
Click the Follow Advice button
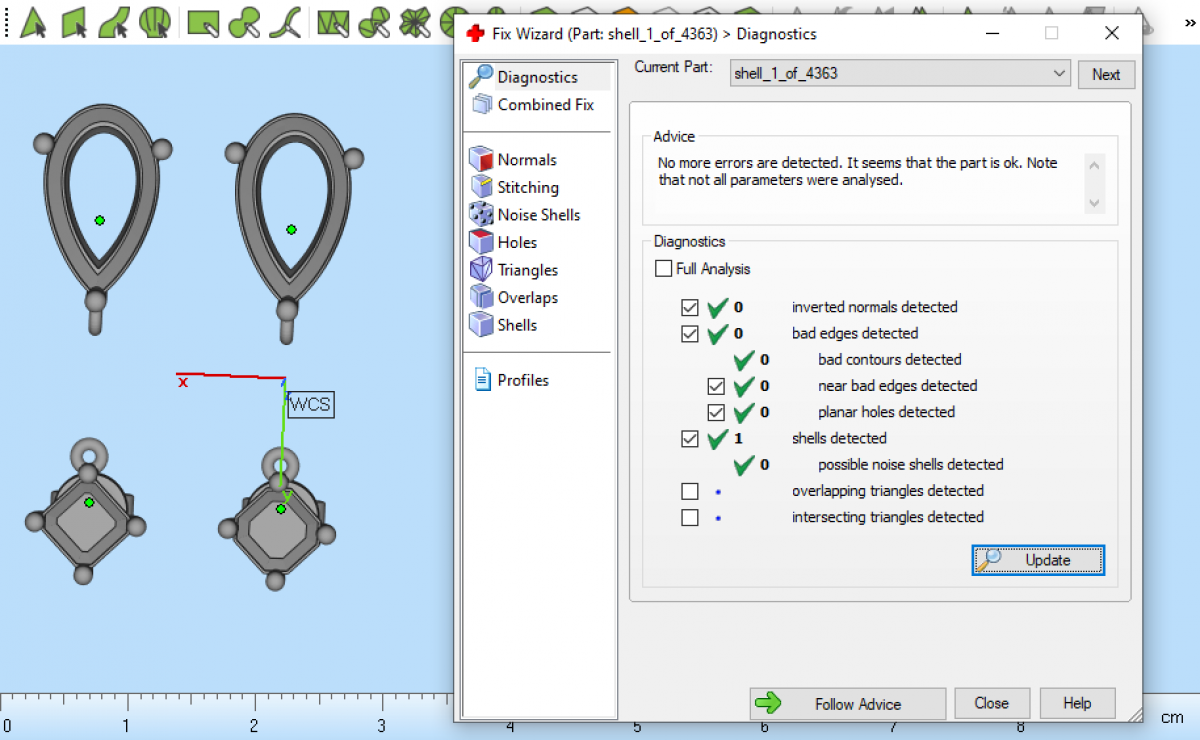[847, 704]
